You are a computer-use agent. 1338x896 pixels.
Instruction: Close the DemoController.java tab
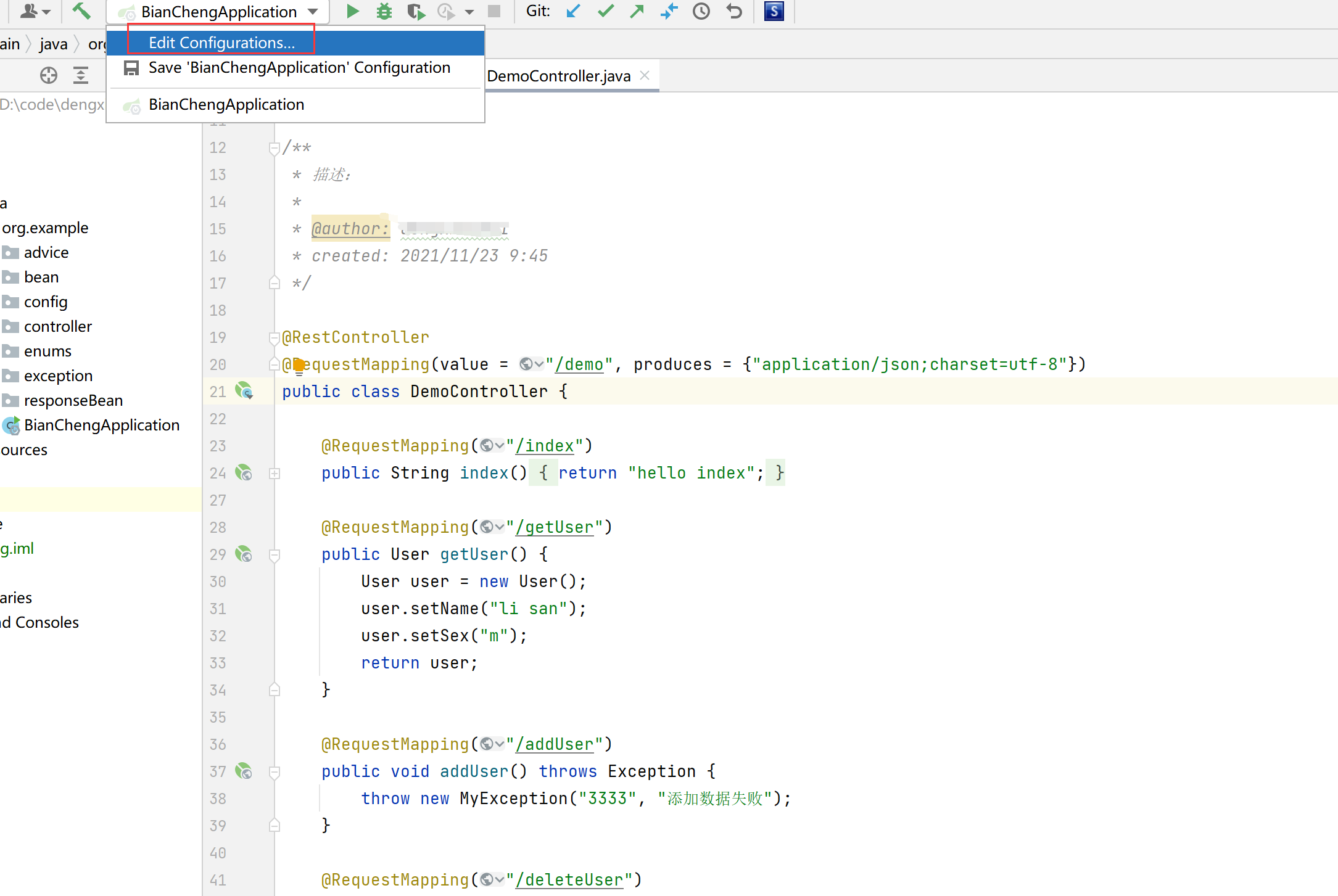645,75
